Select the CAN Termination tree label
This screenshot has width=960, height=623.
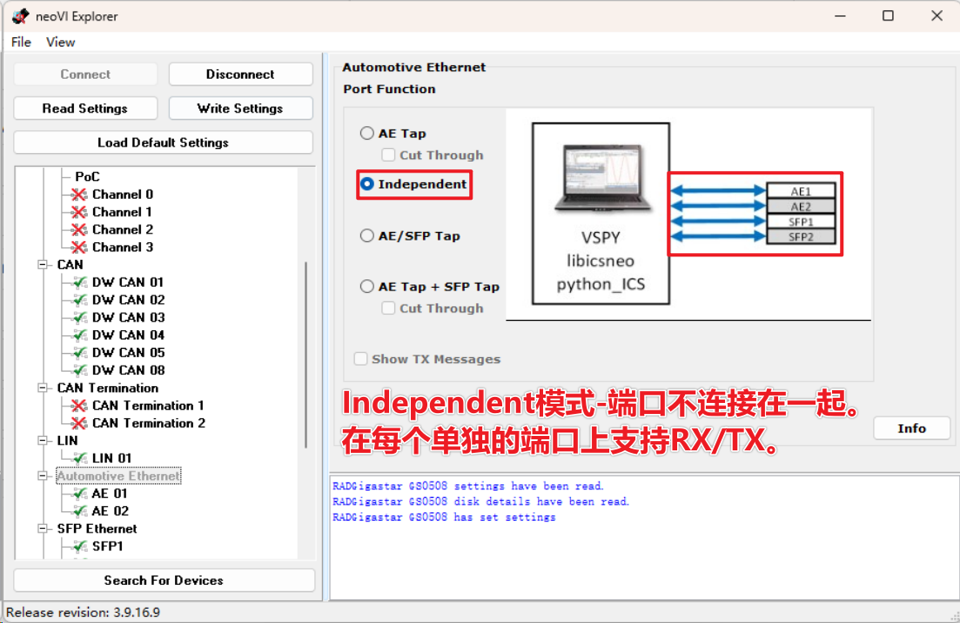pos(108,388)
